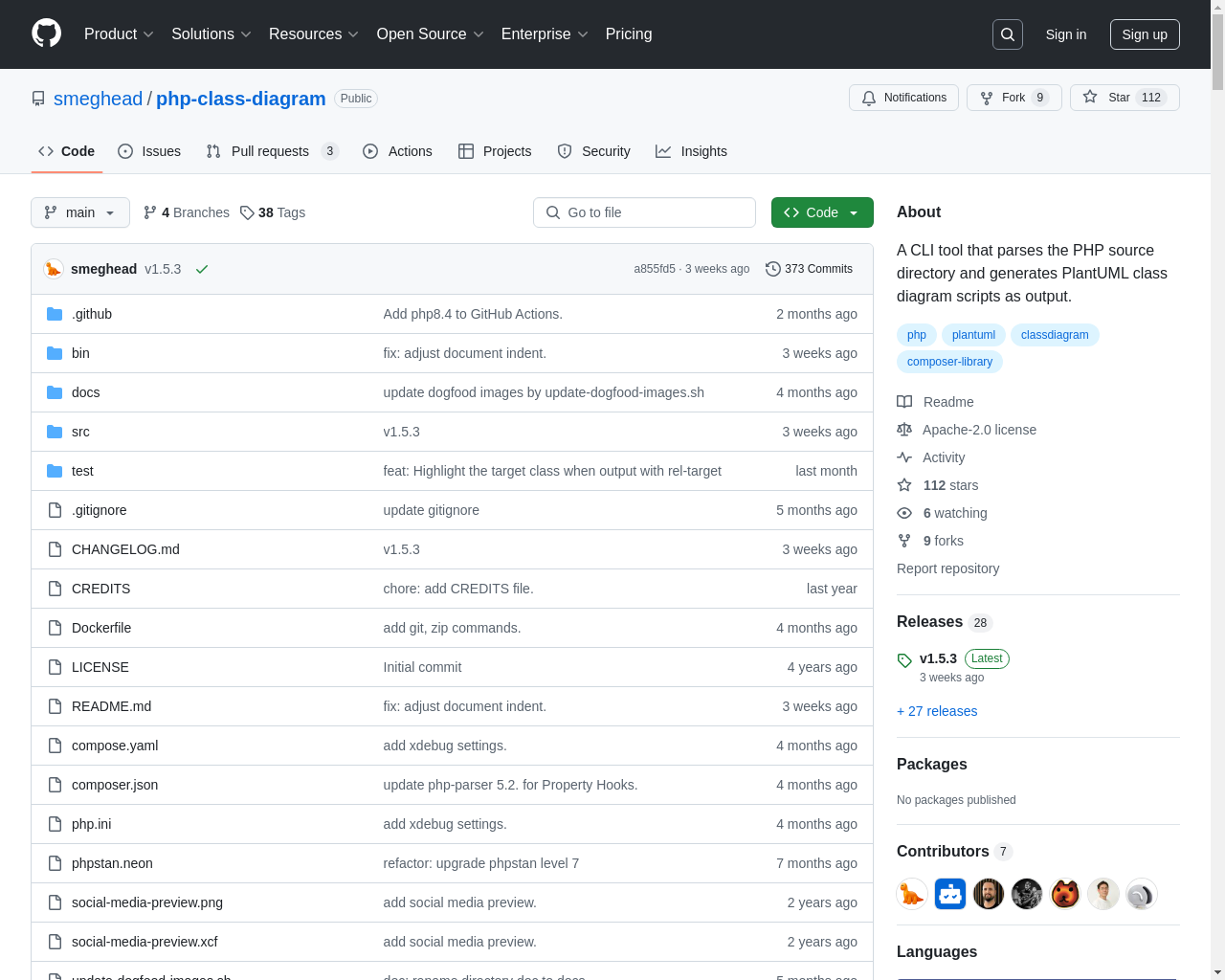1225x980 pixels.
Task: Click the file icon beside Dockerfile
Action: 55,628
